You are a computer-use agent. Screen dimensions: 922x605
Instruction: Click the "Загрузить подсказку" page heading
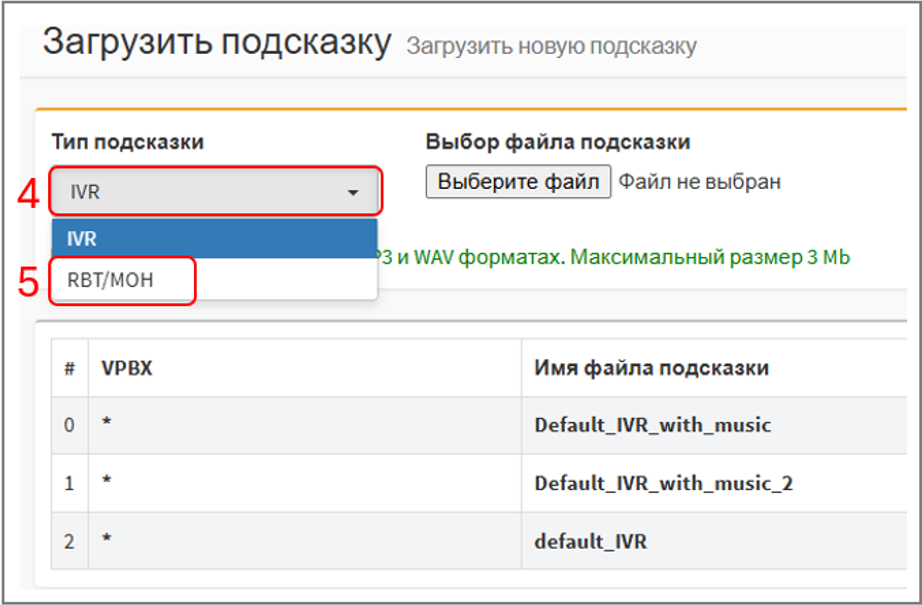pos(216,43)
